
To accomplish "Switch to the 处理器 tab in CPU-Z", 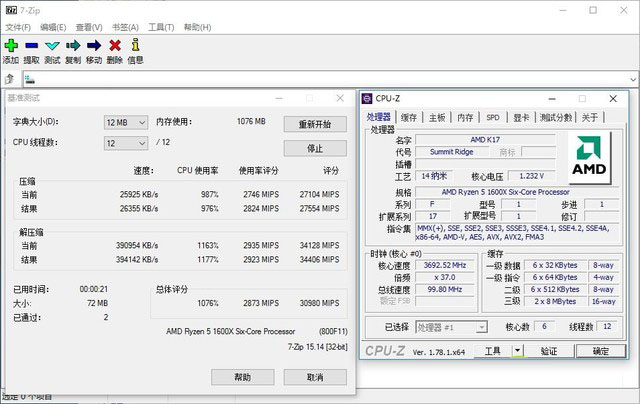I will 378,117.
